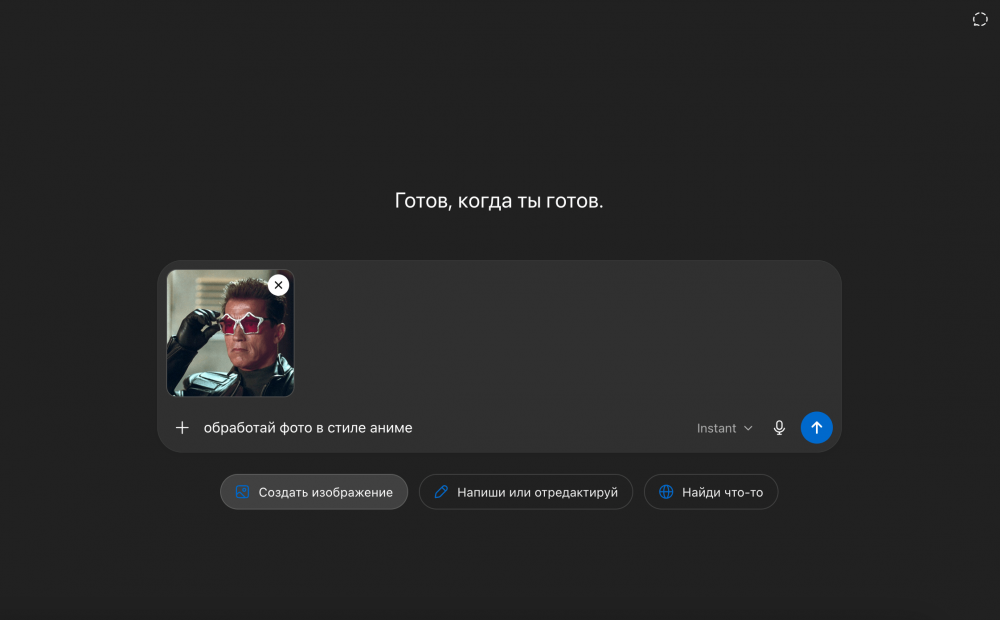1000x620 pixels.
Task: Send the message with the blue arrow button
Action: pyautogui.click(x=816, y=427)
